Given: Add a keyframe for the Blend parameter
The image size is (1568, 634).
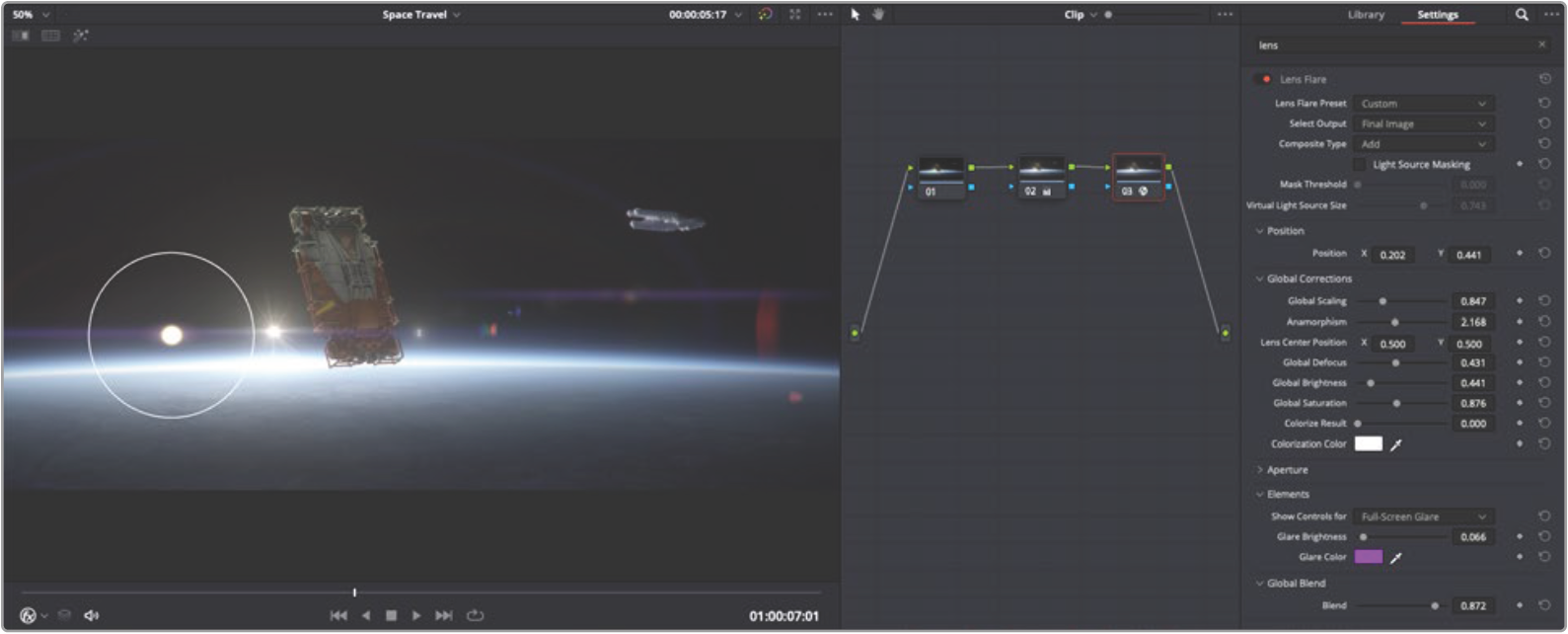Looking at the screenshot, I should pyautogui.click(x=1520, y=605).
